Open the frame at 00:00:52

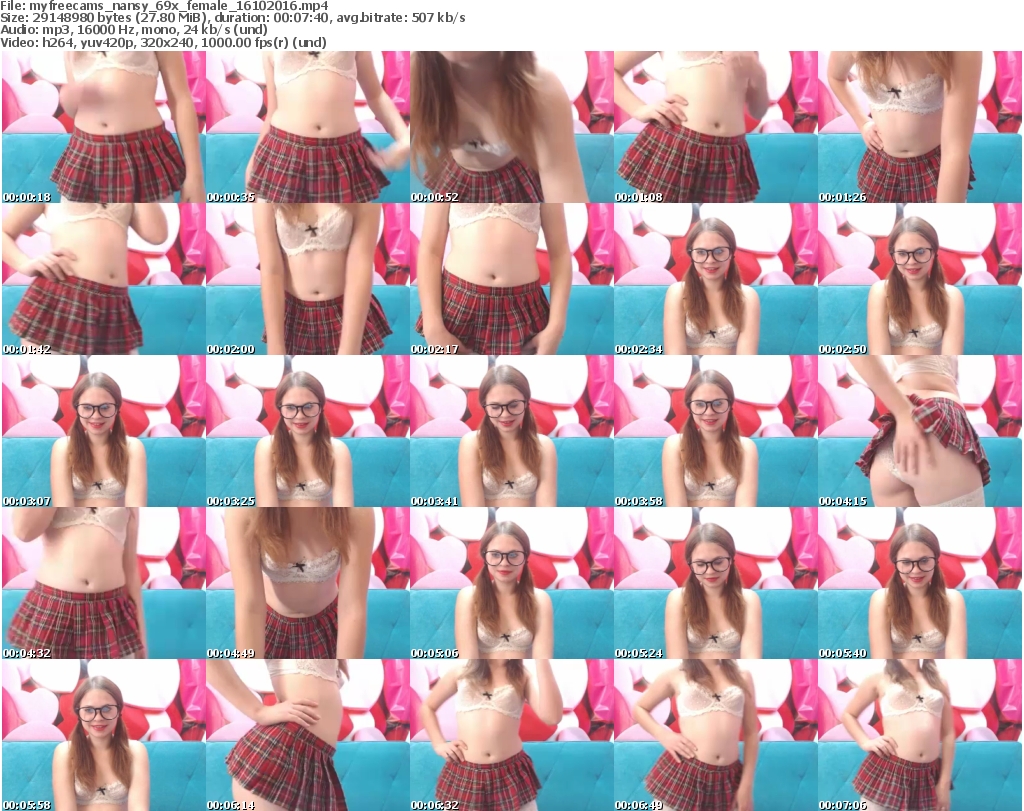click(x=511, y=127)
